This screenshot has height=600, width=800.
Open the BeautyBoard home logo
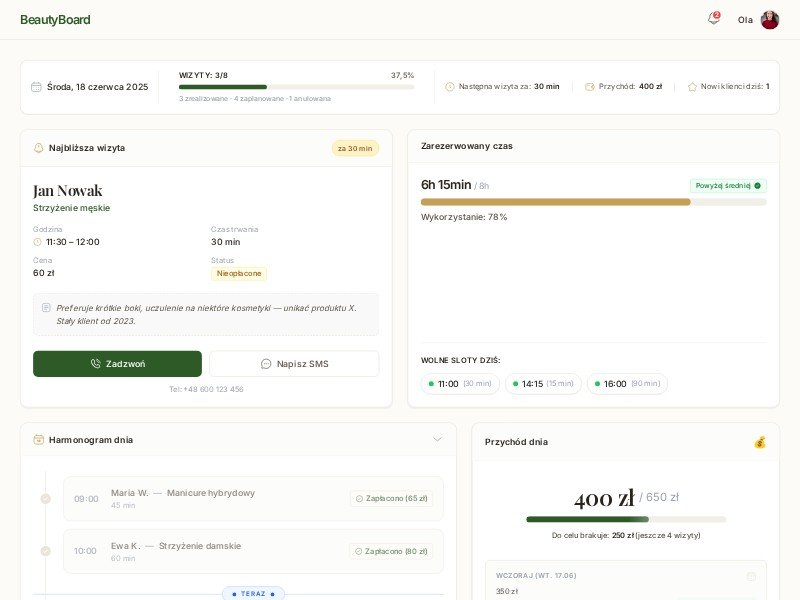pyautogui.click(x=55, y=20)
